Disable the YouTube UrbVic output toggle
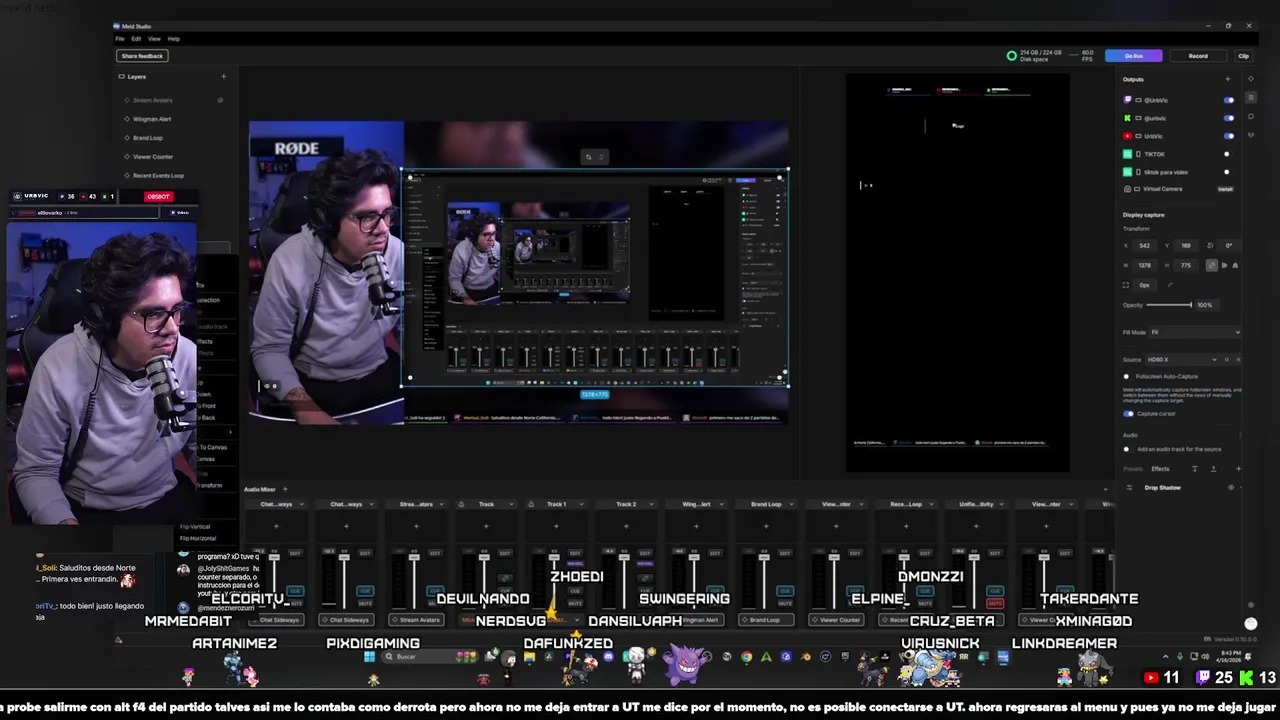This screenshot has height=720, width=1280. click(x=1229, y=136)
